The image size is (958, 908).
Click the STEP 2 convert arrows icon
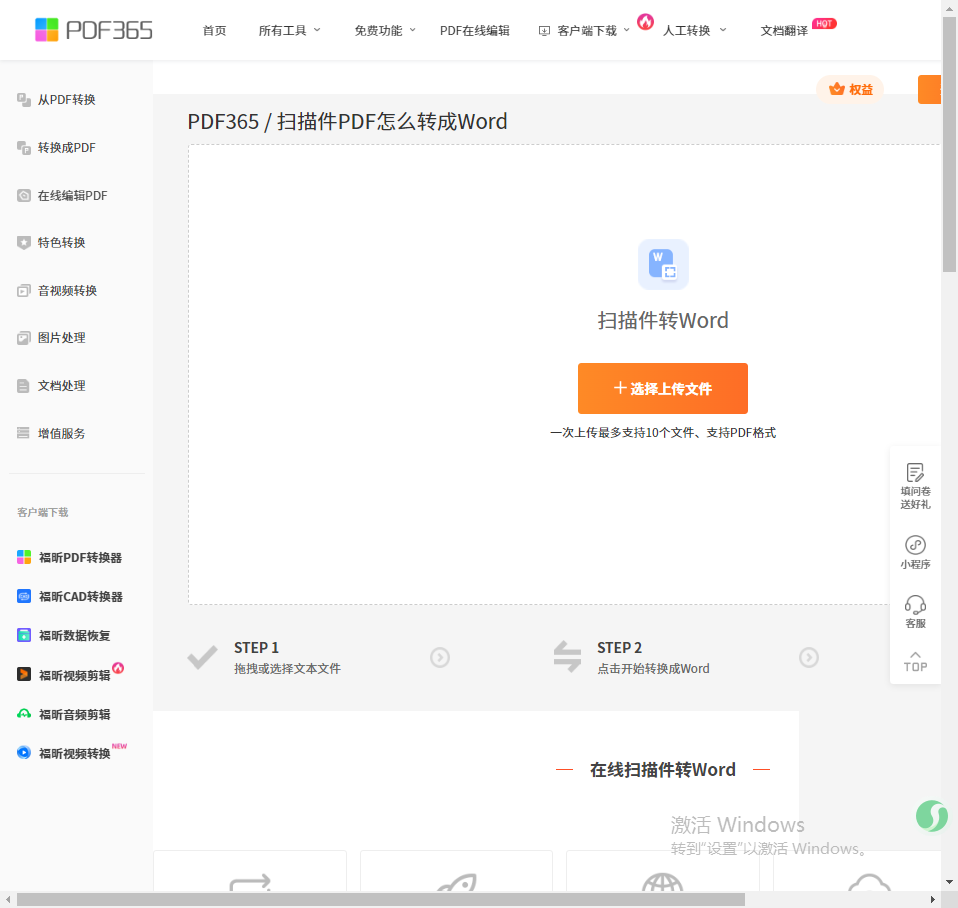pyautogui.click(x=567, y=657)
